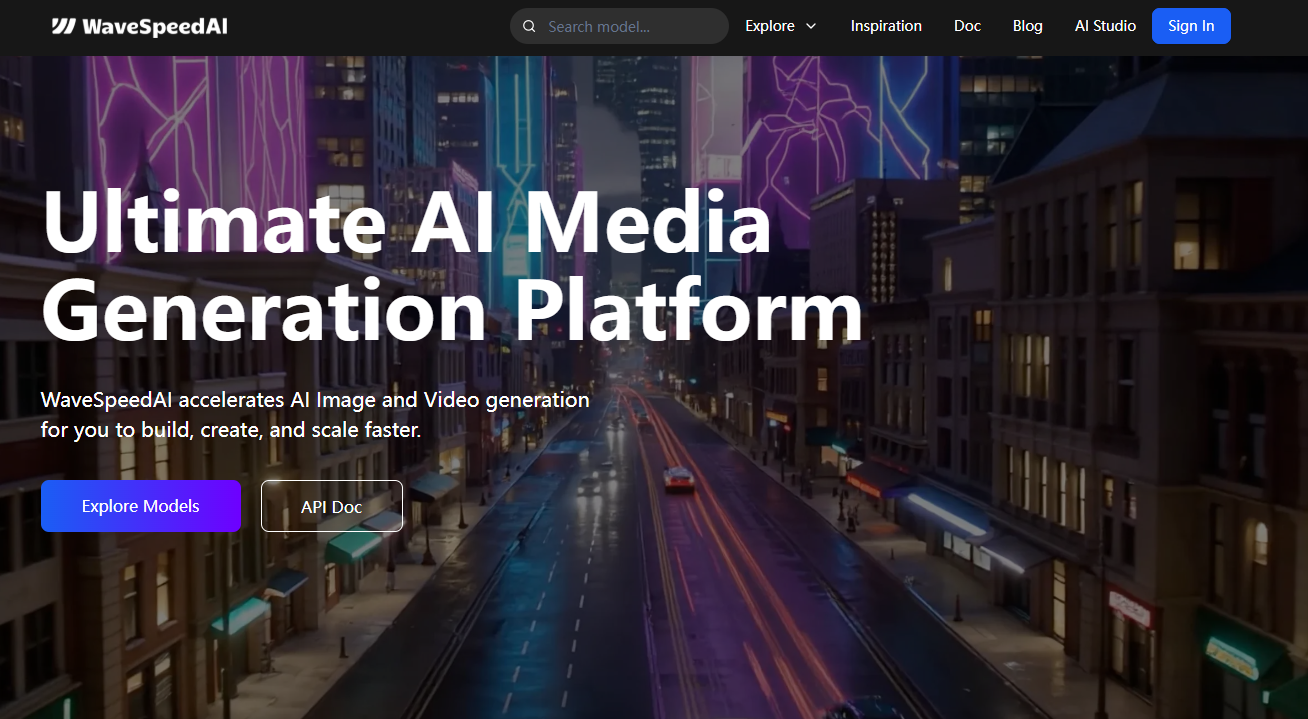Click the Explore Models button
The height and width of the screenshot is (719, 1308).
point(141,506)
